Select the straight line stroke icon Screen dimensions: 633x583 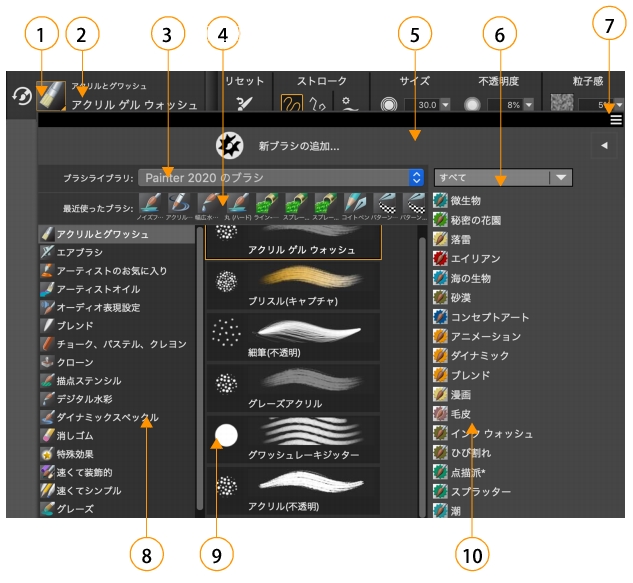(320, 102)
